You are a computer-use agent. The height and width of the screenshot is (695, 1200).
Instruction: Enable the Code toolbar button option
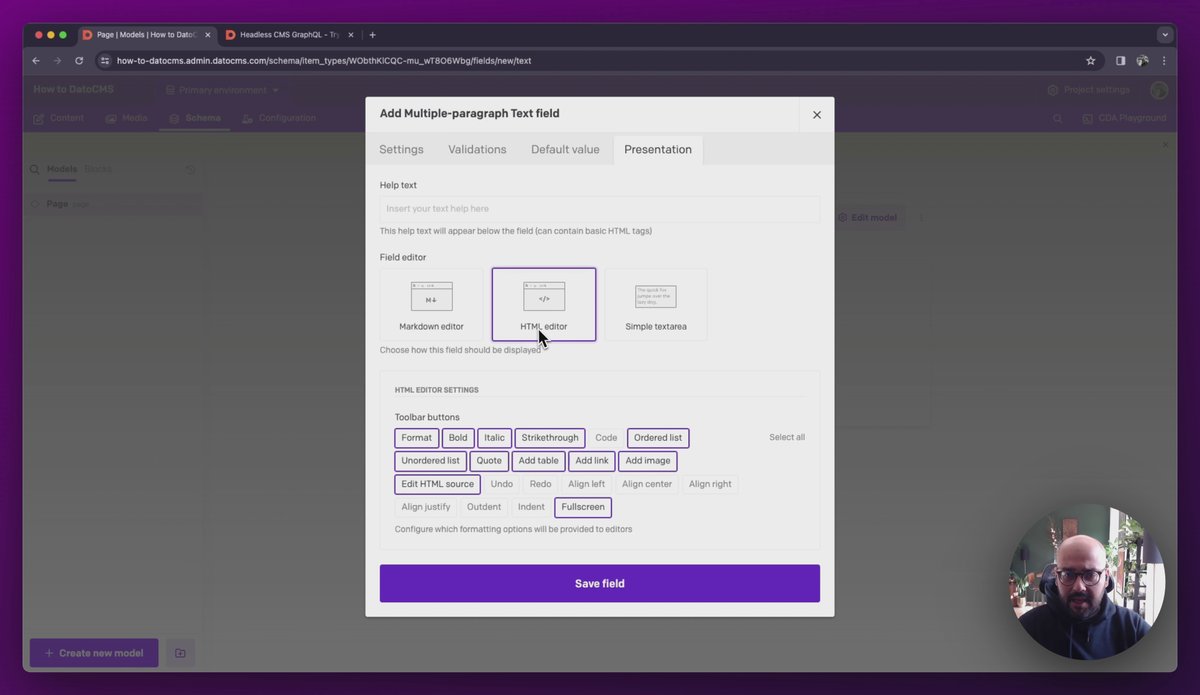pos(606,438)
